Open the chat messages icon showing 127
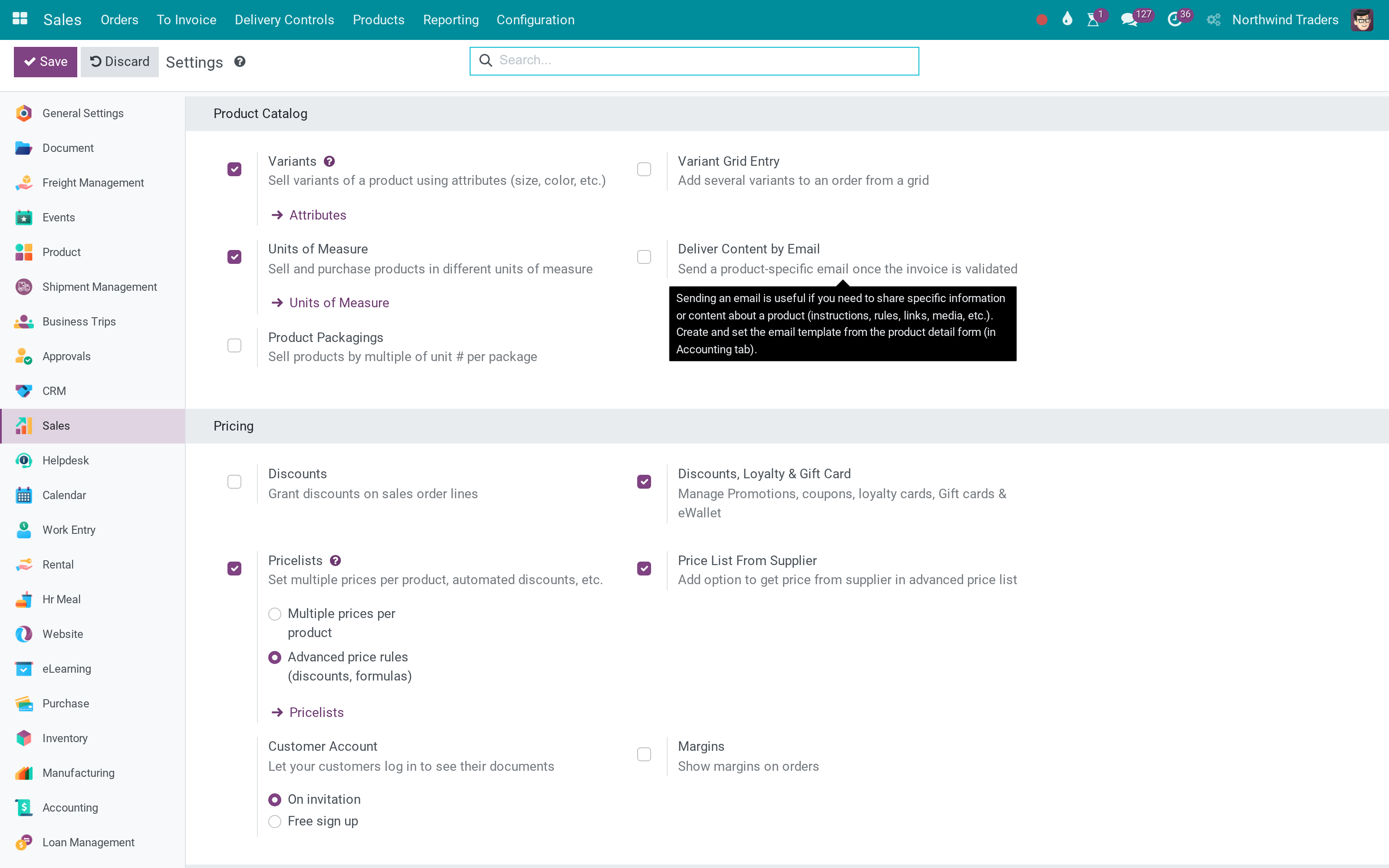Image resolution: width=1389 pixels, height=868 pixels. 1129,20
